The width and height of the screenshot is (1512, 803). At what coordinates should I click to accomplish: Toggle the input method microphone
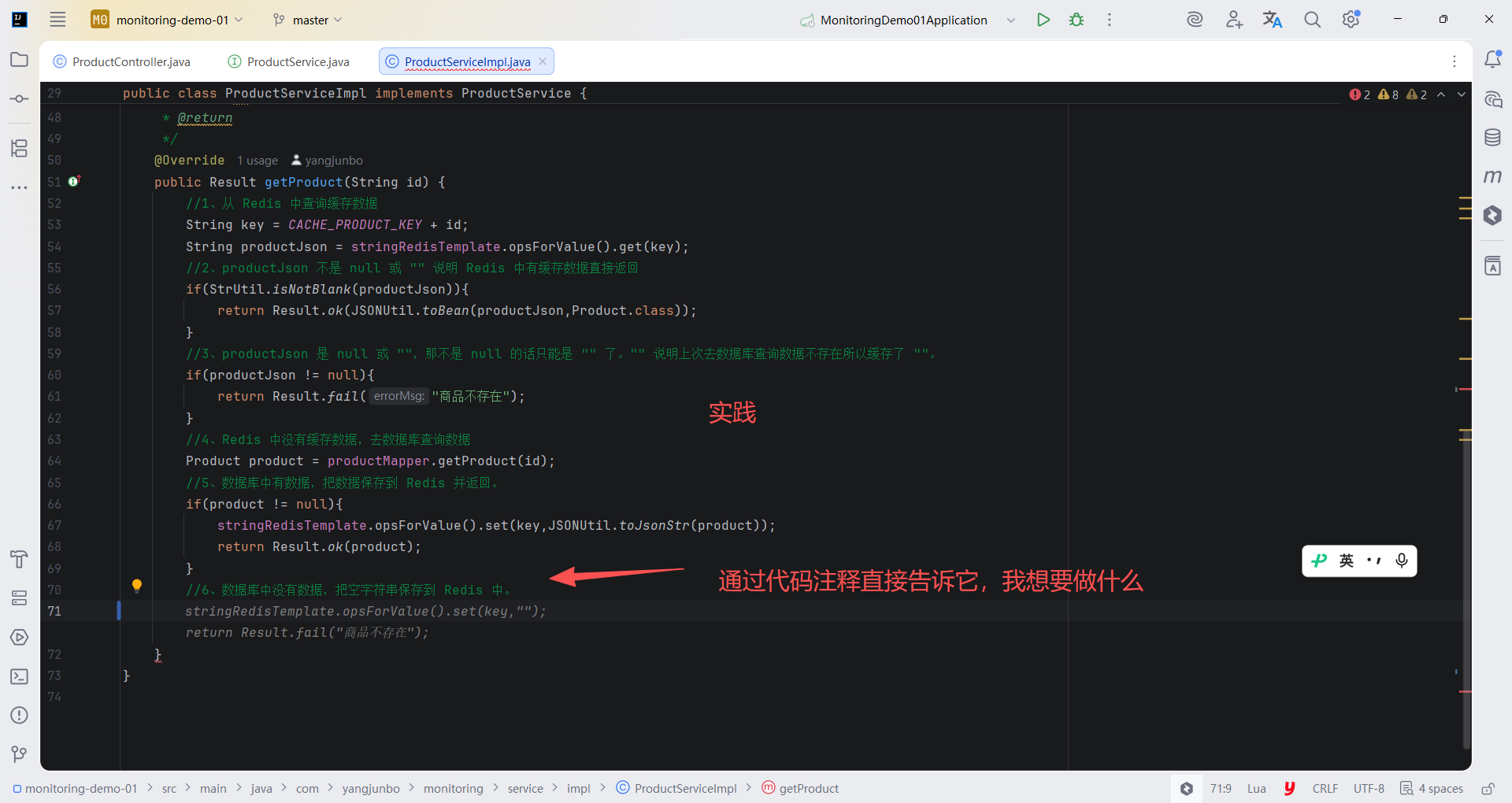[1402, 561]
